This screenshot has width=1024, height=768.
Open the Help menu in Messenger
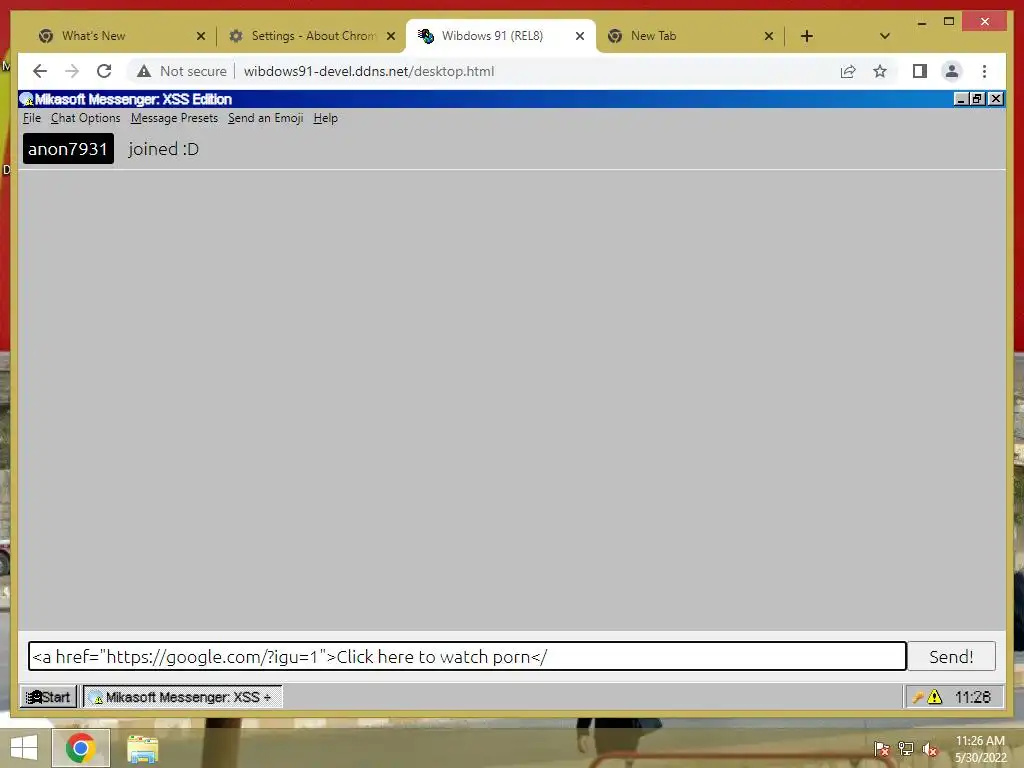point(325,118)
